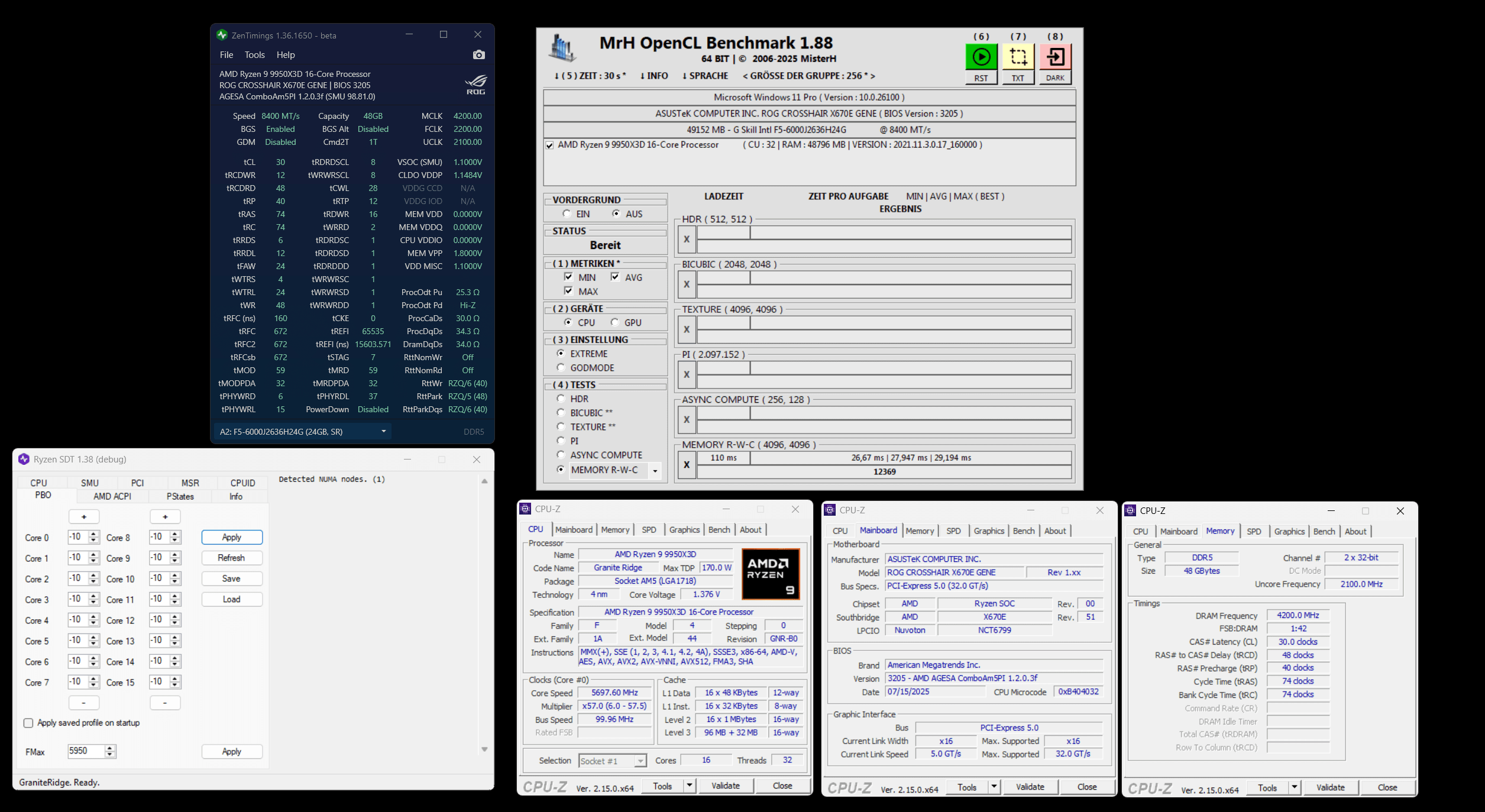This screenshot has height=812, width=1485.
Task: Open the INFO dropdown in benchmark
Action: point(654,76)
